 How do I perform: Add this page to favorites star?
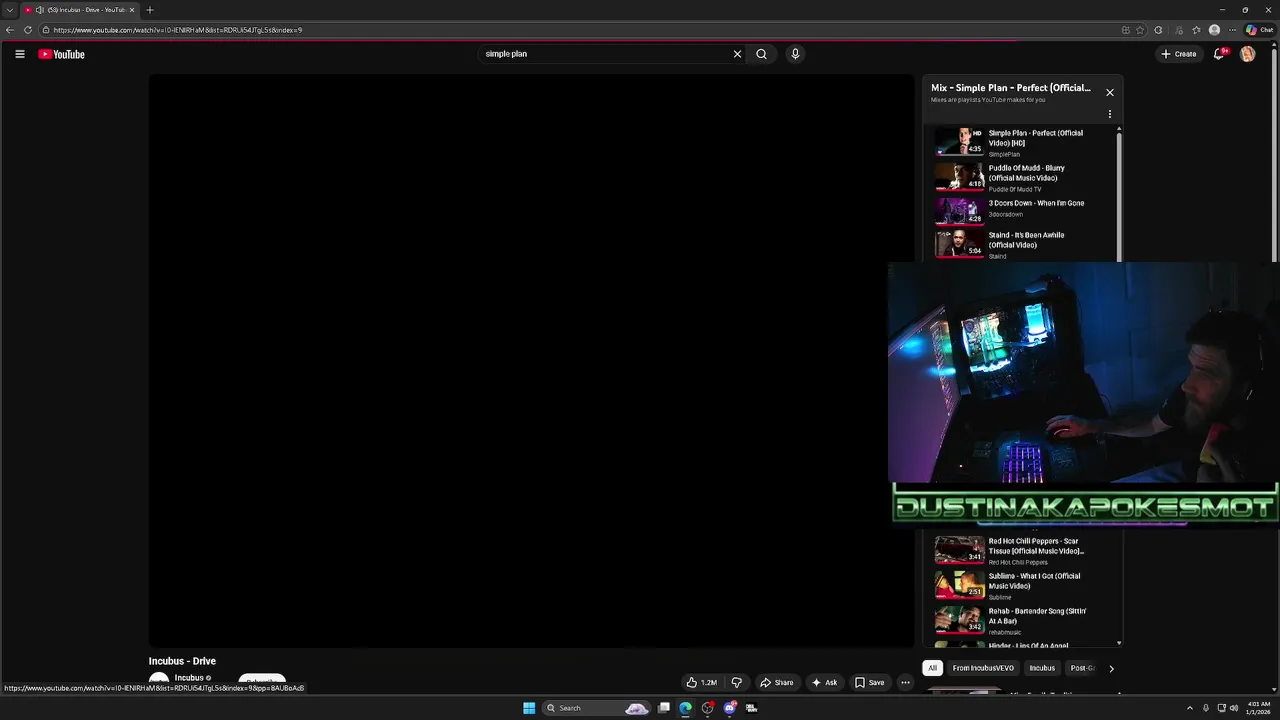pyautogui.click(x=1140, y=30)
